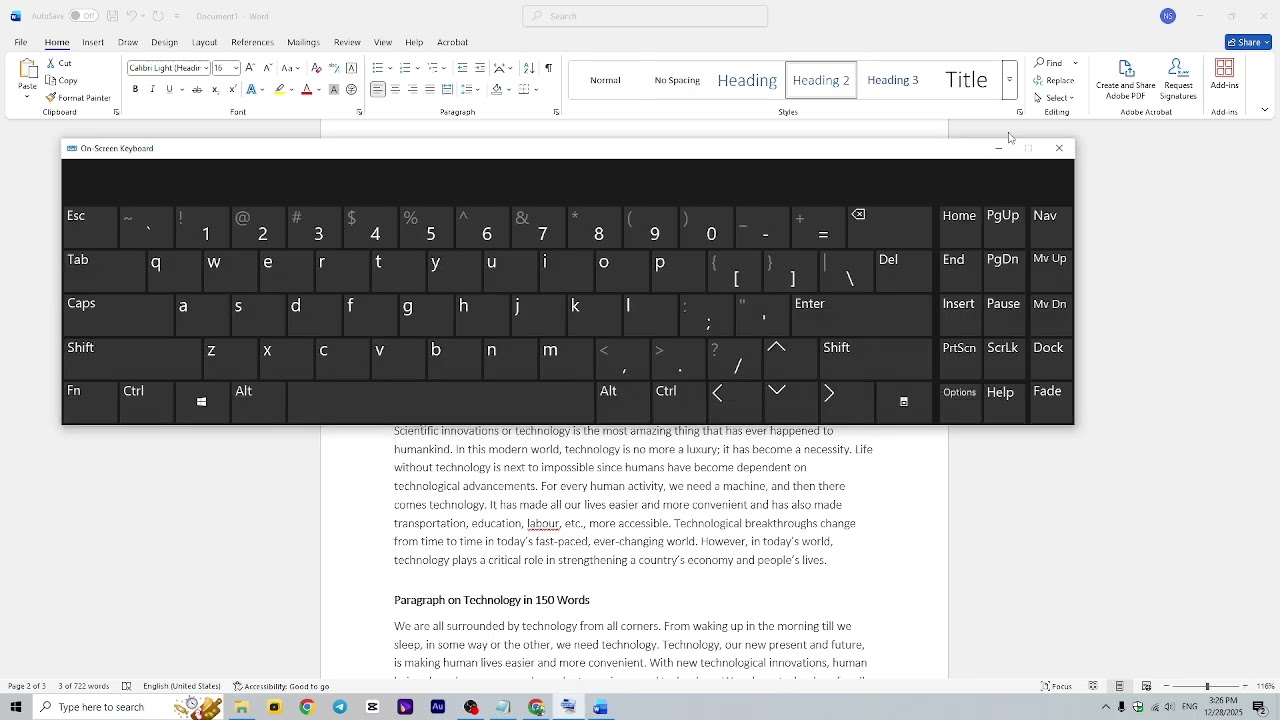Expand the Styles gallery
The width and height of the screenshot is (1280, 720).
pyautogui.click(x=1010, y=80)
